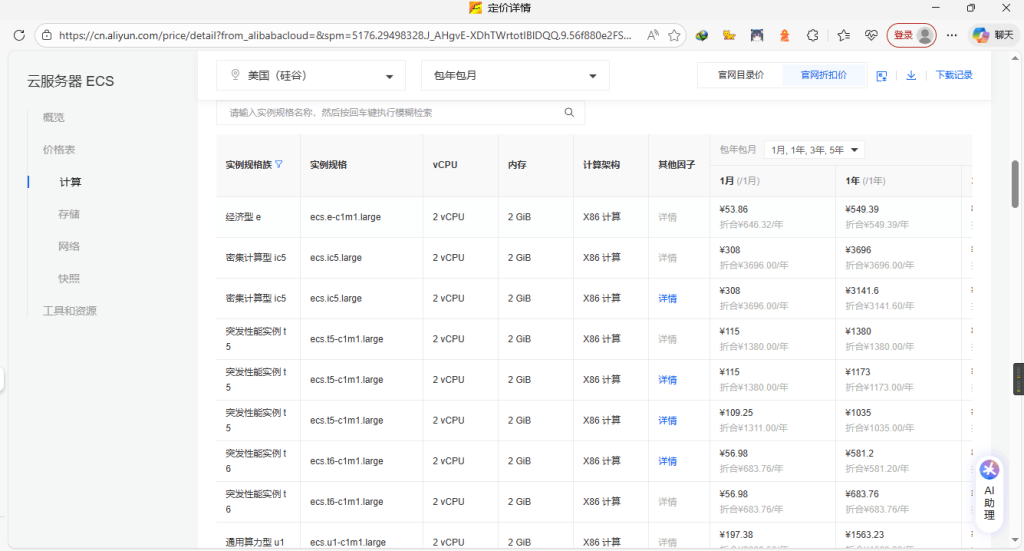This screenshot has width=1024, height=551.
Task: Select the 官网折扣价 pricing view
Action: 823,75
